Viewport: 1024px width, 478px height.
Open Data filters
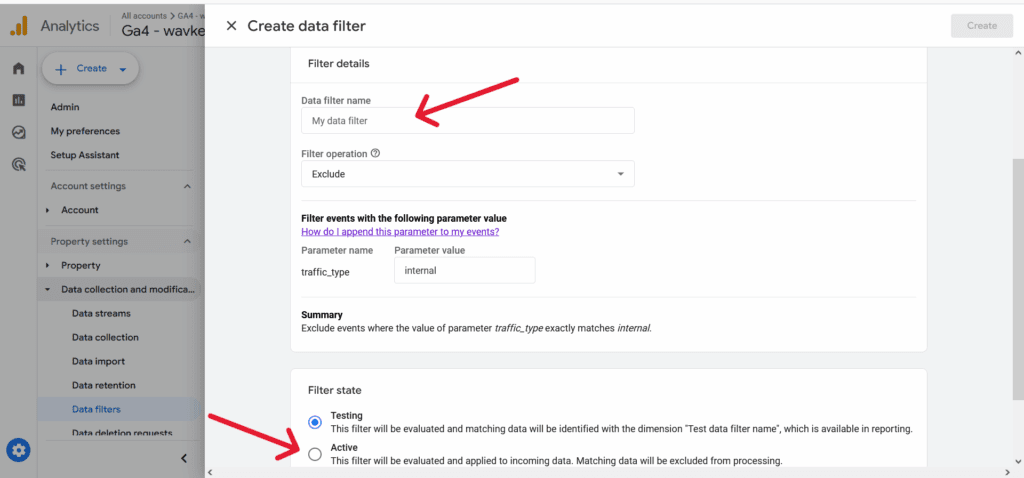tap(96, 410)
